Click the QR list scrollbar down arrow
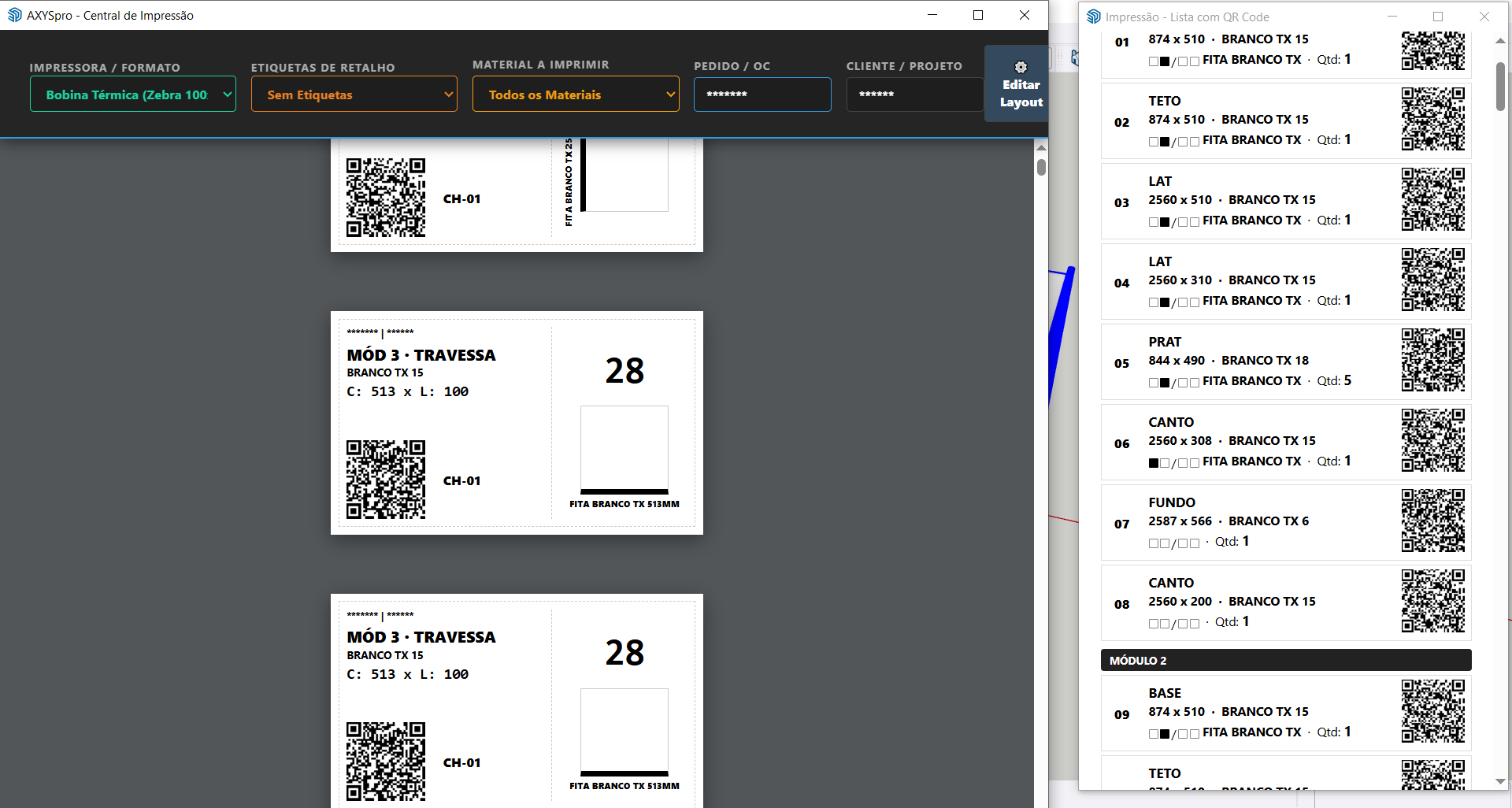 [x=1500, y=781]
